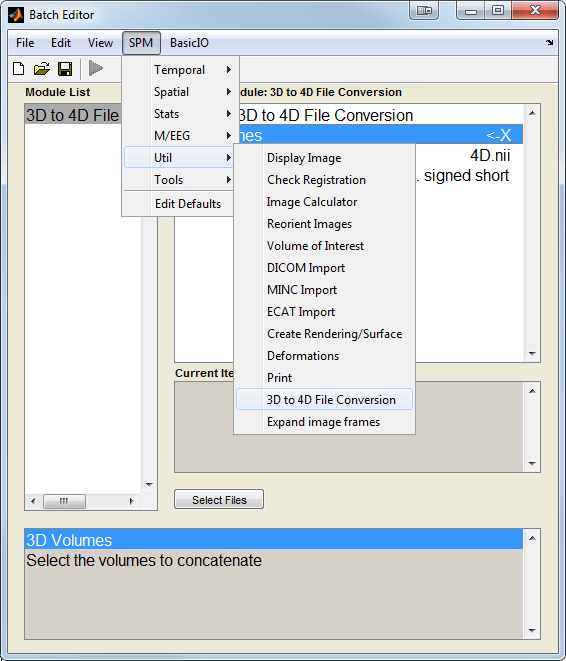Viewport: 566px width, 661px height.
Task: Select Image Calculator from the Util menu
Action: click(x=325, y=202)
